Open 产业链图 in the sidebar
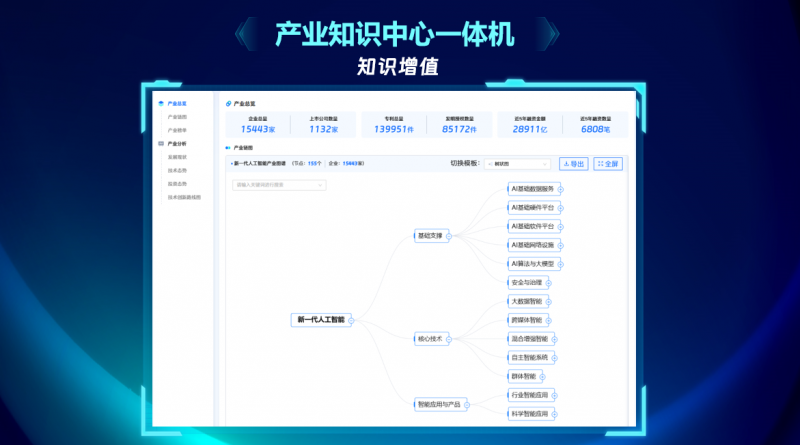Viewport: 800px width, 445px height. pos(177,117)
